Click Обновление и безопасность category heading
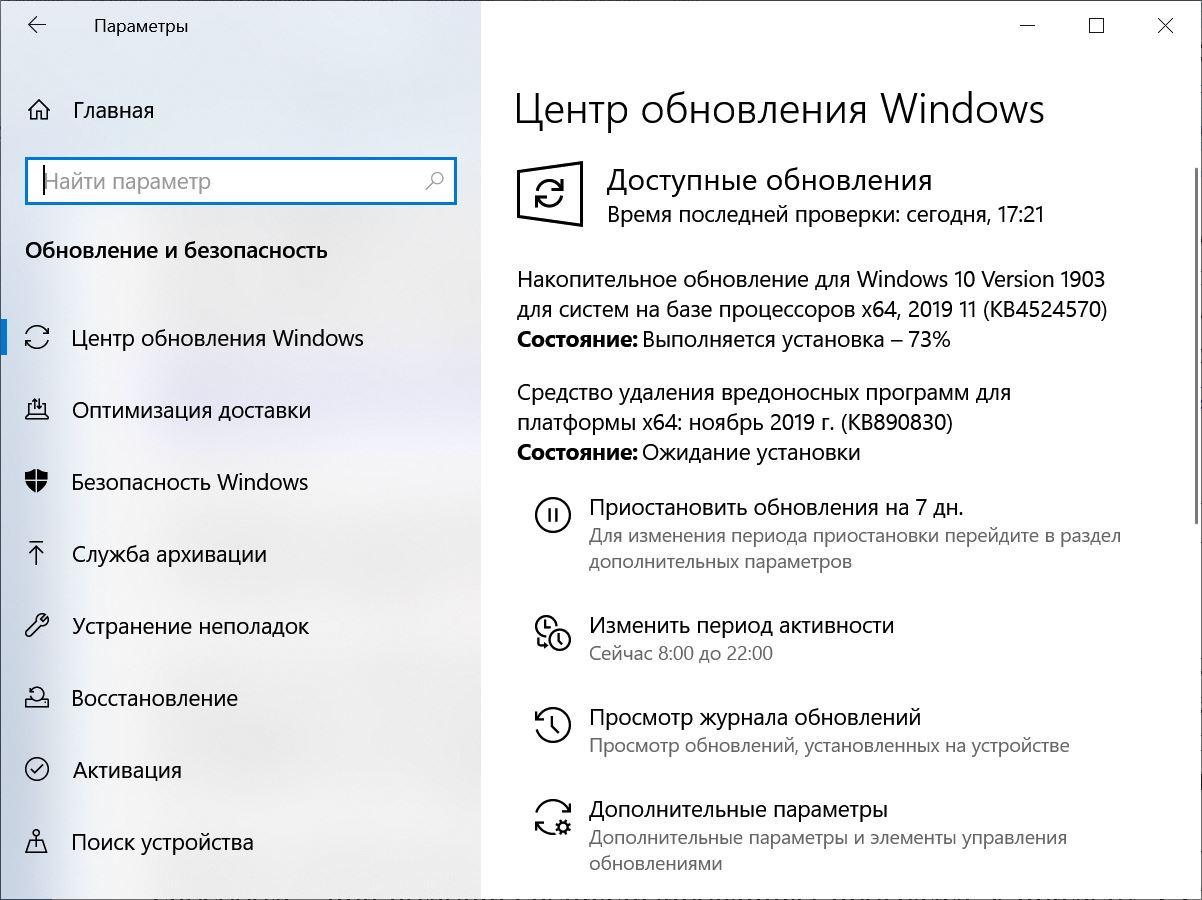 pos(176,250)
